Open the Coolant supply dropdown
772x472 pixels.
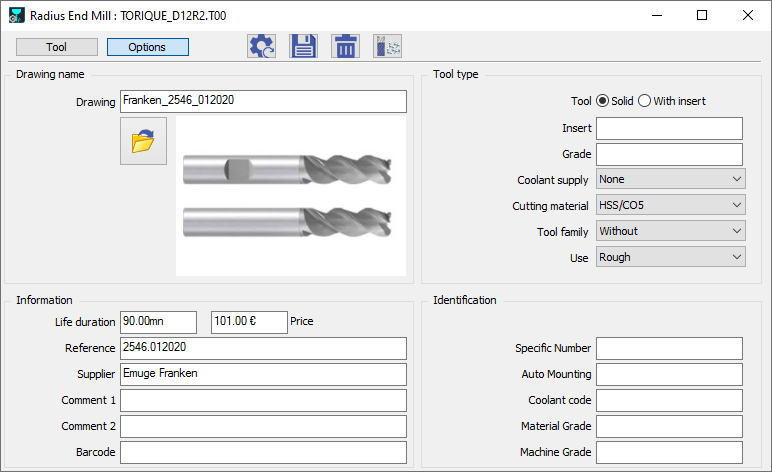click(x=670, y=179)
